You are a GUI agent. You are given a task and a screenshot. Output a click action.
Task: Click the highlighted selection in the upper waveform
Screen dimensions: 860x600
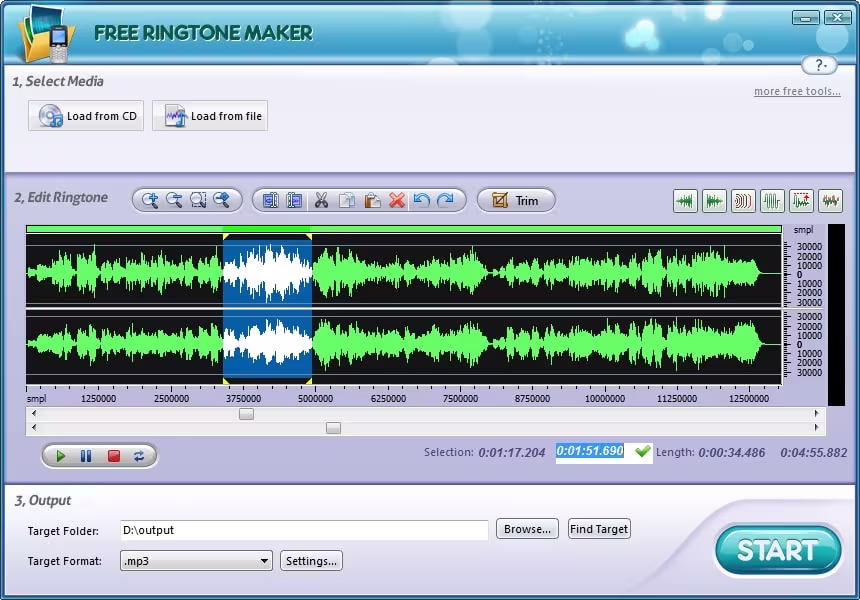(267, 273)
